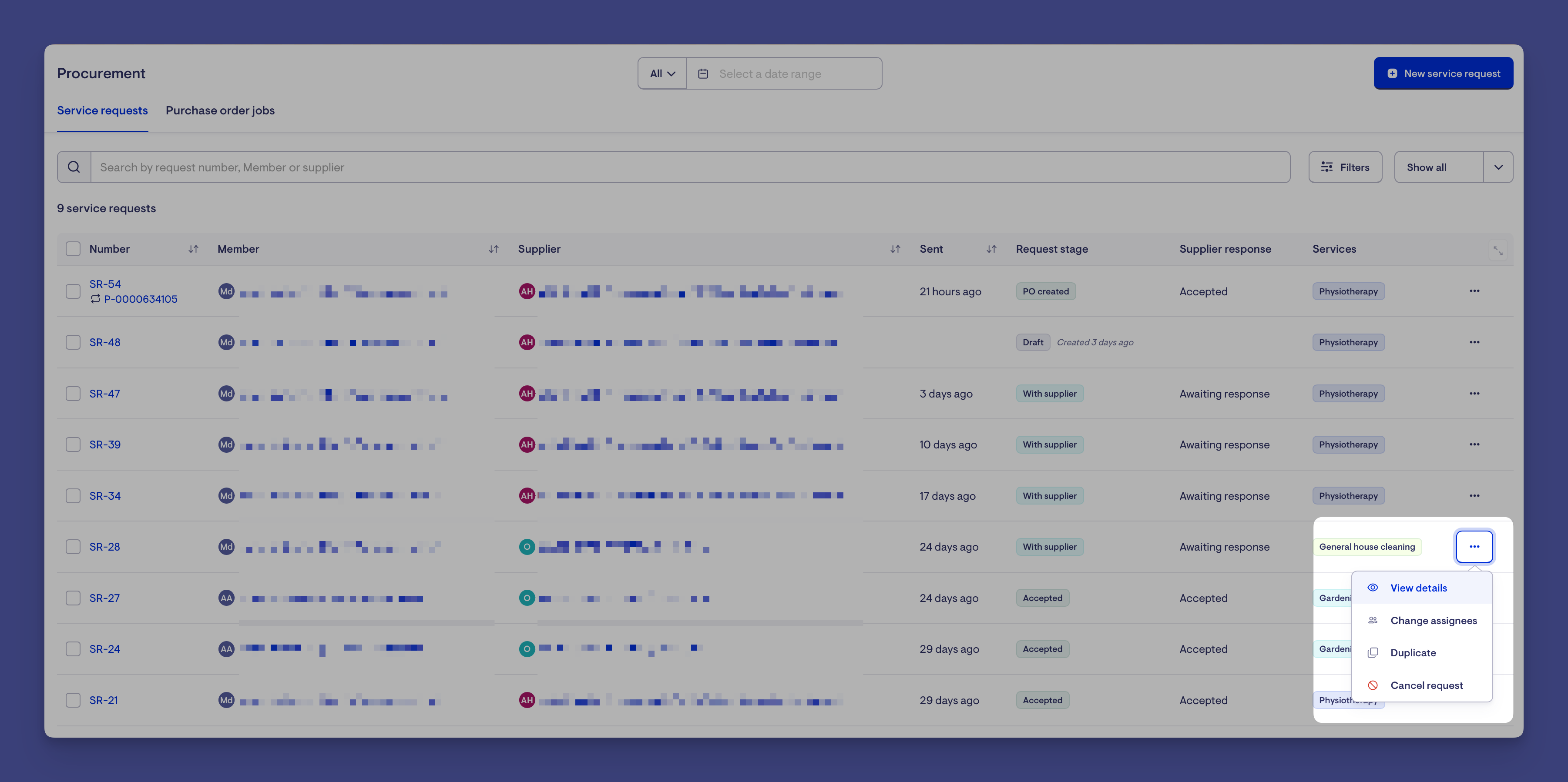The width and height of the screenshot is (1568, 782).
Task: Click the Draft stage badge
Action: tap(1033, 342)
